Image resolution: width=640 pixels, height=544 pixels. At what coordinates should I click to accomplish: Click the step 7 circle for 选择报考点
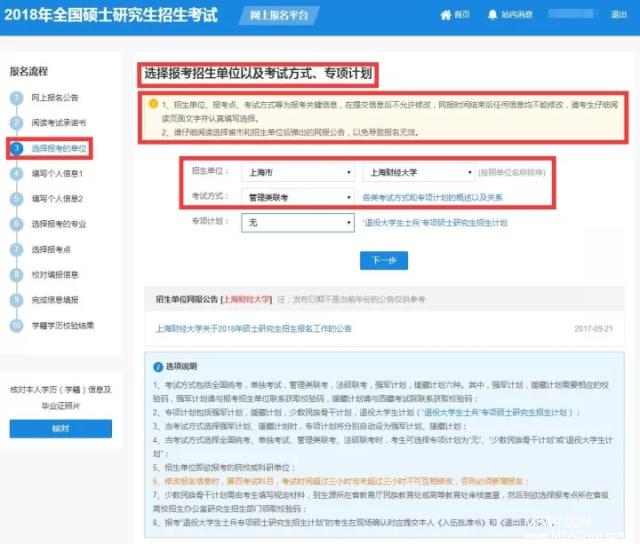17,249
